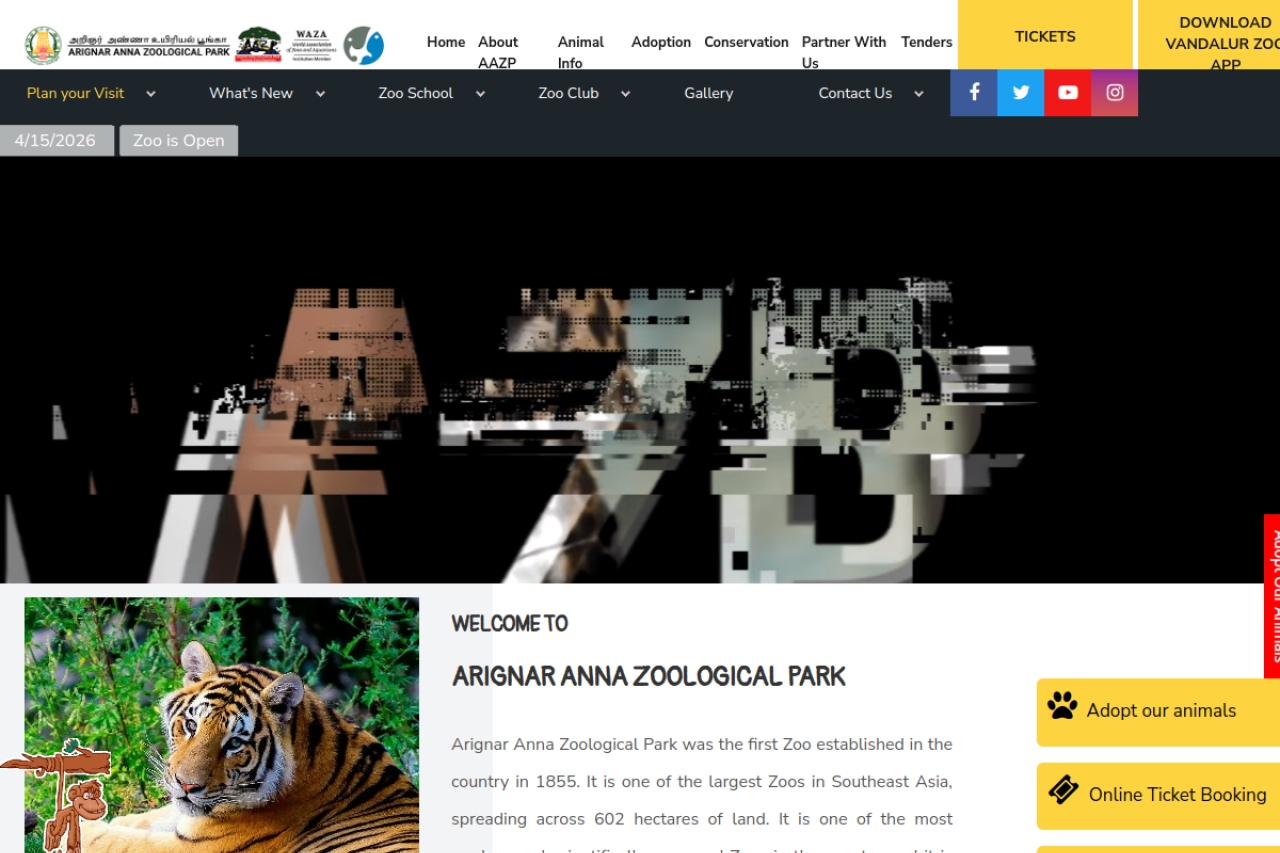
Task: Expand the Contact Us chevron
Action: (919, 94)
